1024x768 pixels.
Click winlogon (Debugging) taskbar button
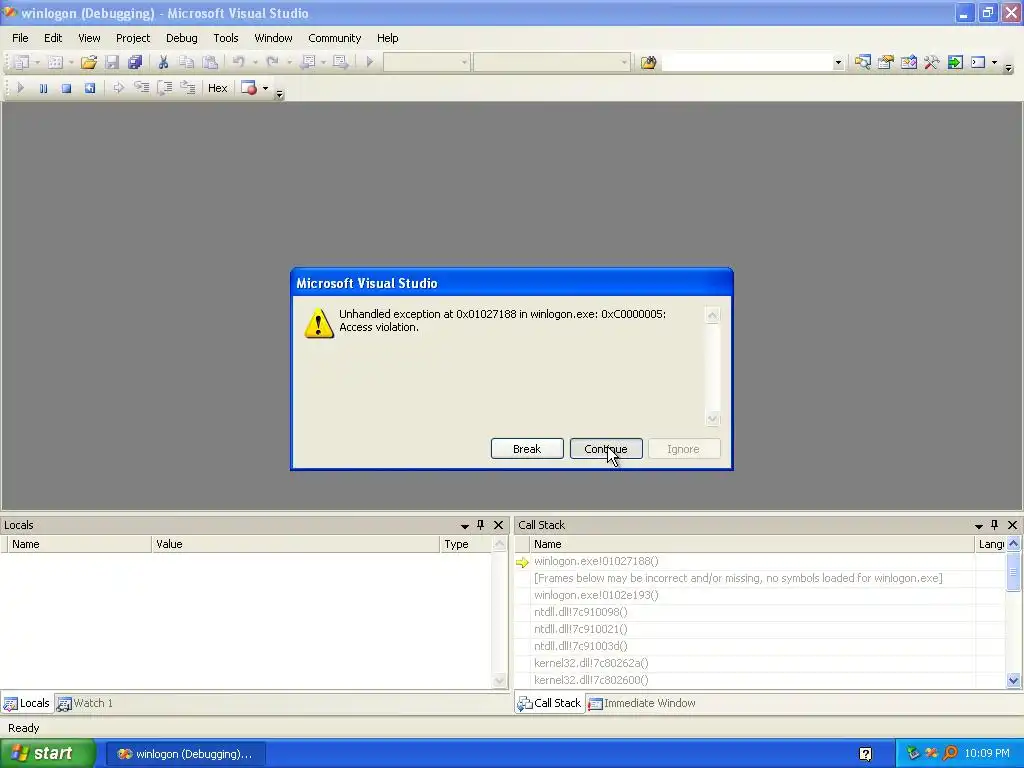(185, 754)
